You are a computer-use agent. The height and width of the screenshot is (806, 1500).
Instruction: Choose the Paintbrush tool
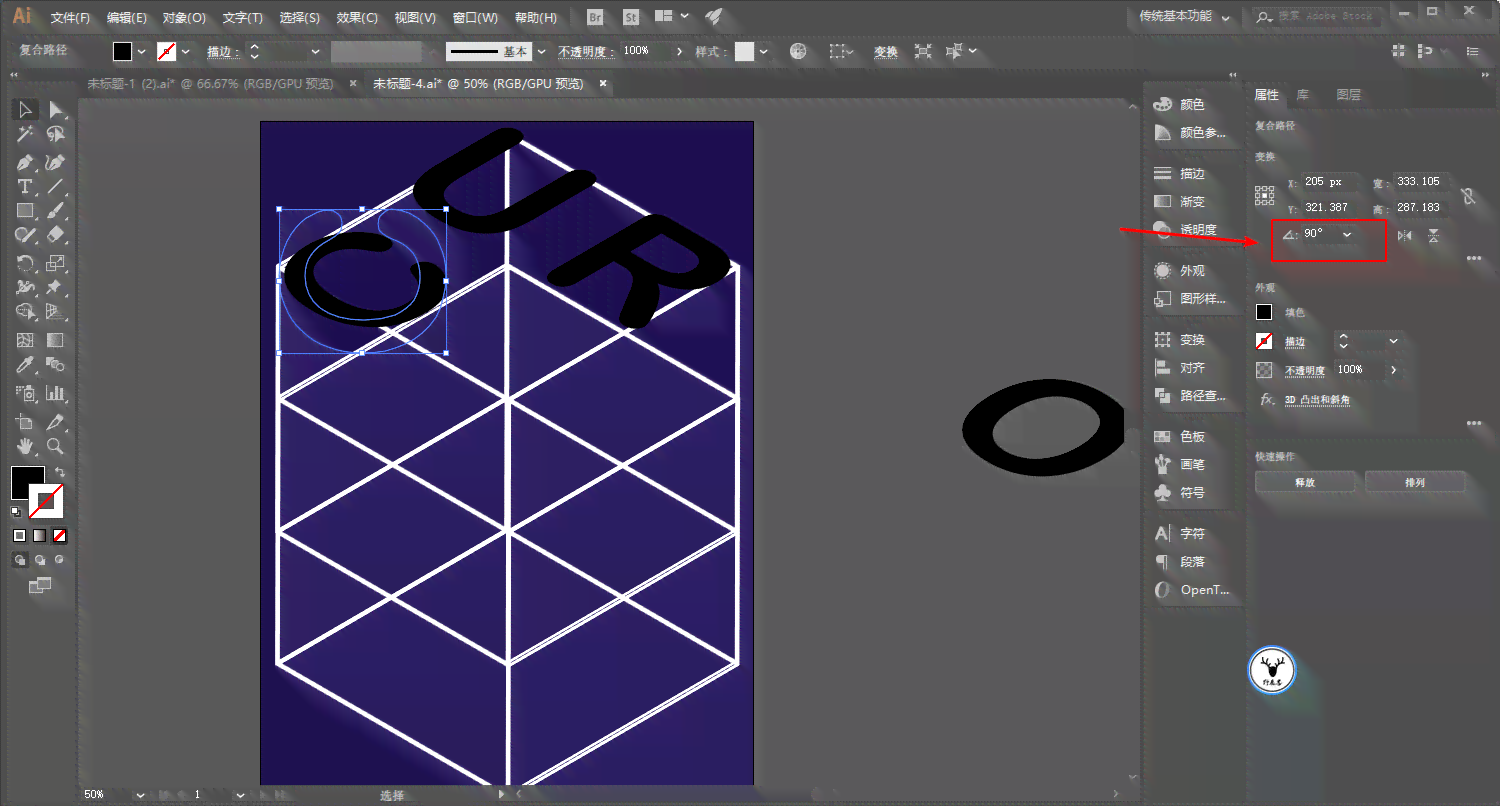pos(56,211)
